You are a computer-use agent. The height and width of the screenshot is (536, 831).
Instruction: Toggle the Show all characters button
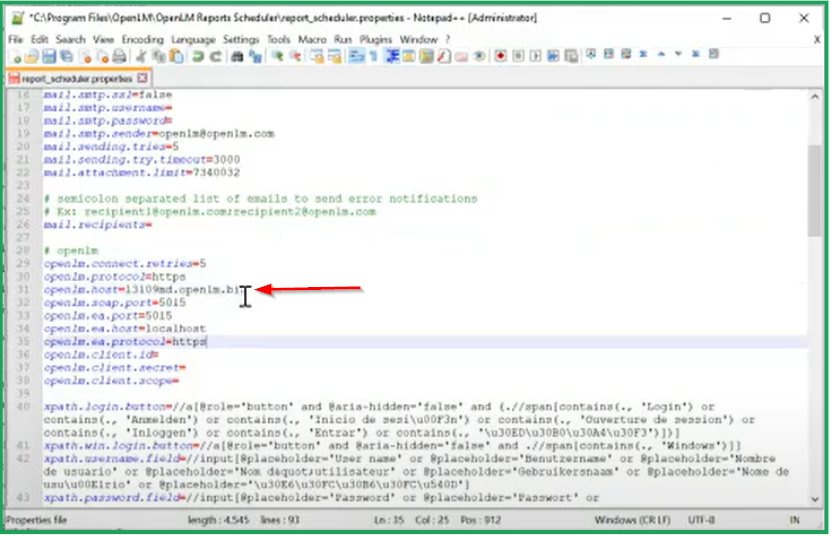click(x=372, y=57)
